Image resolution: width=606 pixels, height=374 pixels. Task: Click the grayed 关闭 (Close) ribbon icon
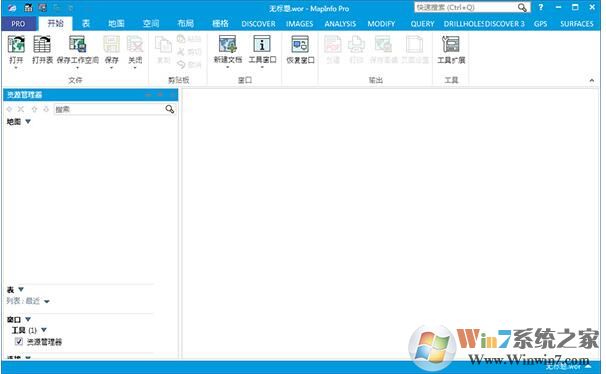tap(135, 44)
